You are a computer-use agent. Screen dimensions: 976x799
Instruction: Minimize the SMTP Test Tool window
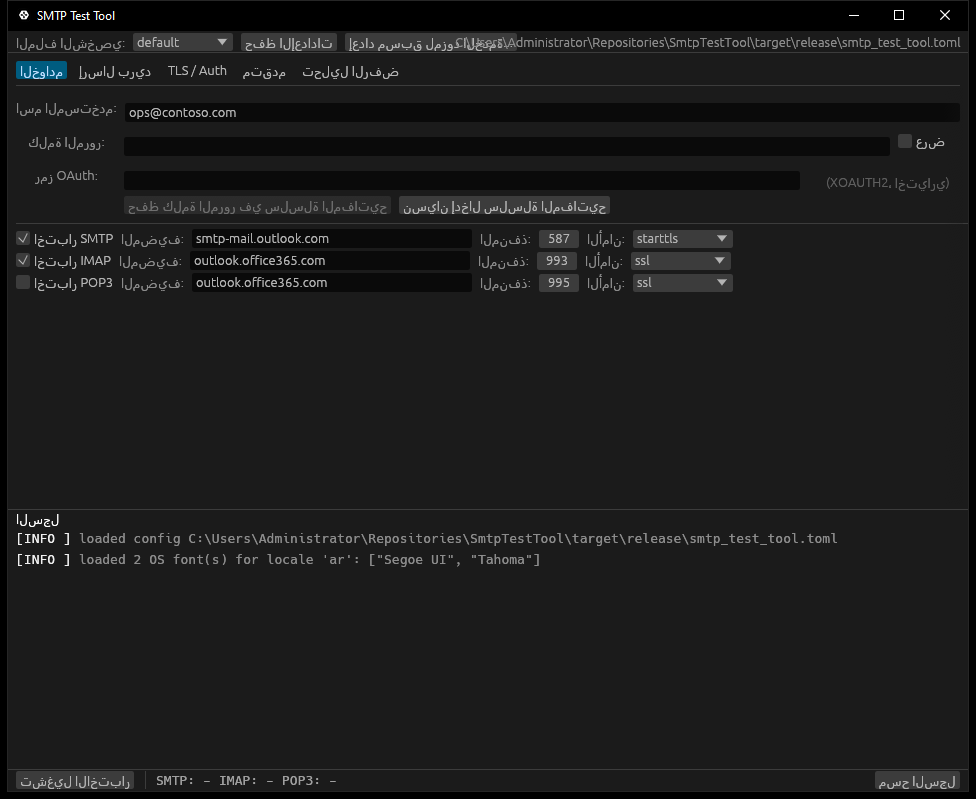(x=854, y=16)
